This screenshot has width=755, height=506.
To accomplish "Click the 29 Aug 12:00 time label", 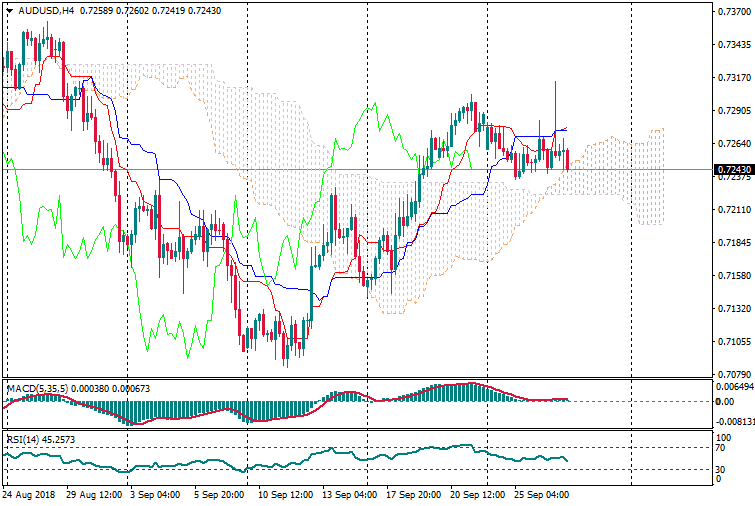I will 94,495.
